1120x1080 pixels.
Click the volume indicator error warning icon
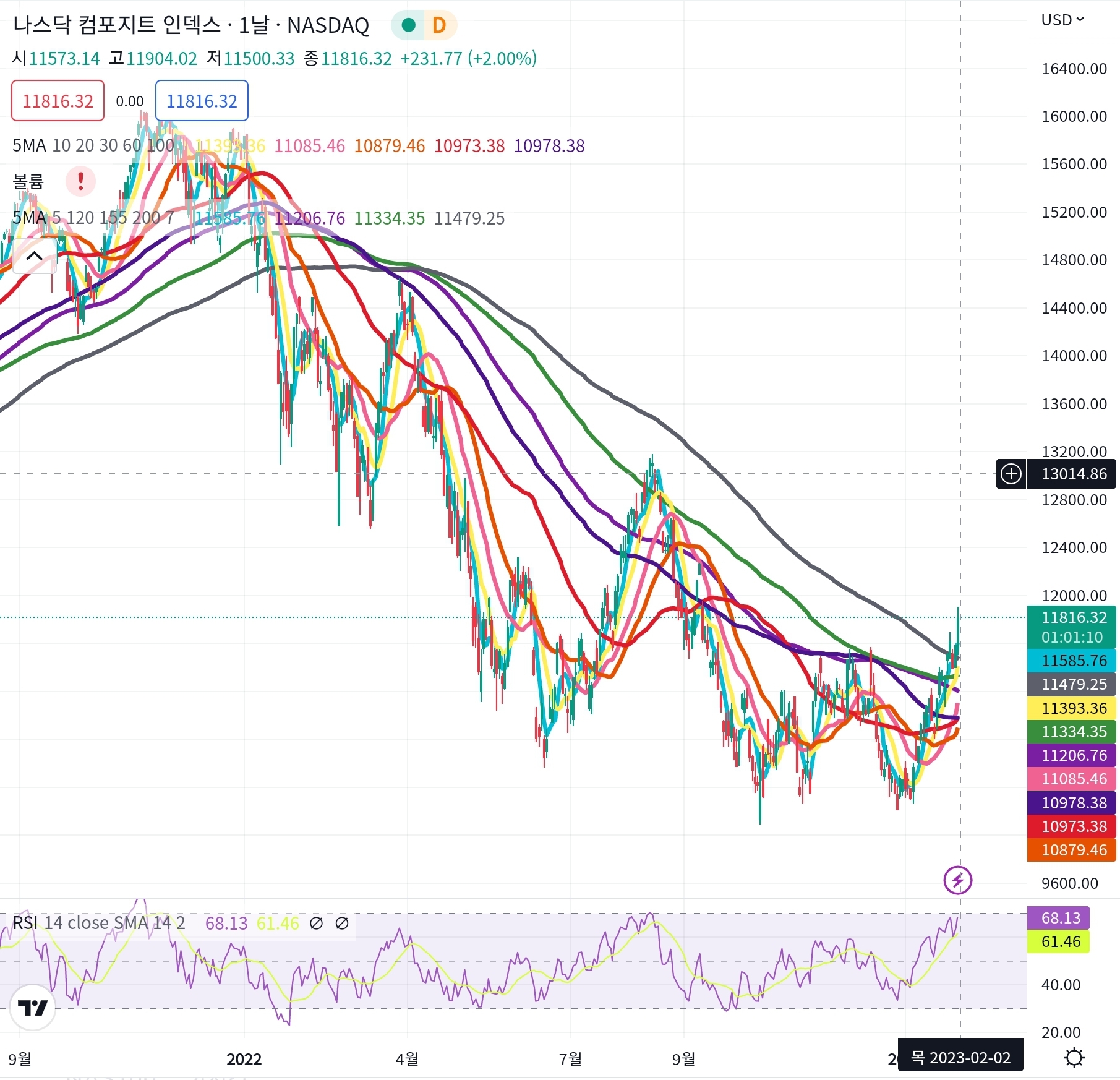coord(80,181)
